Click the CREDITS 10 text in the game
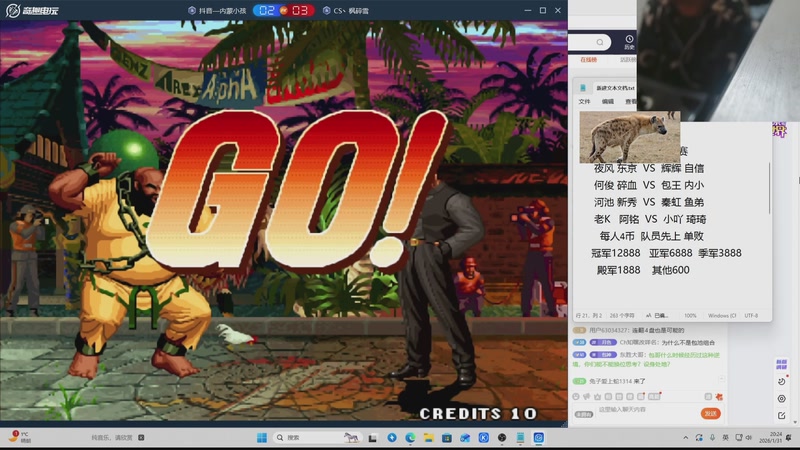 tap(478, 413)
